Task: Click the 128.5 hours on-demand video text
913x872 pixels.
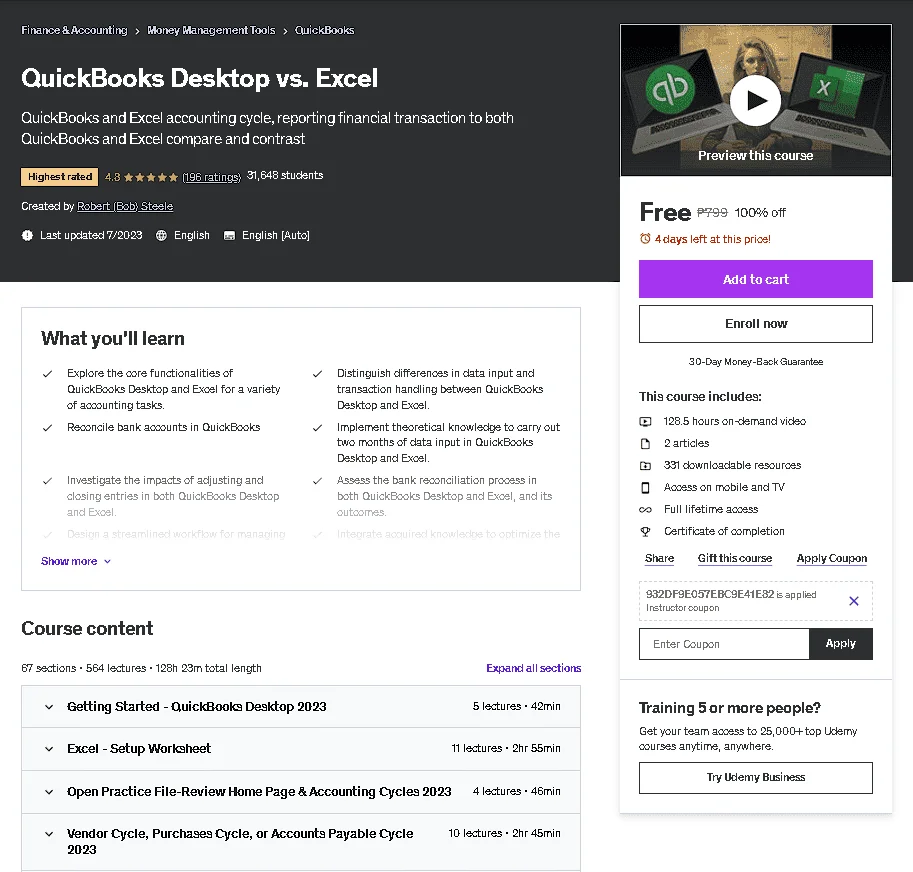Action: coord(734,421)
